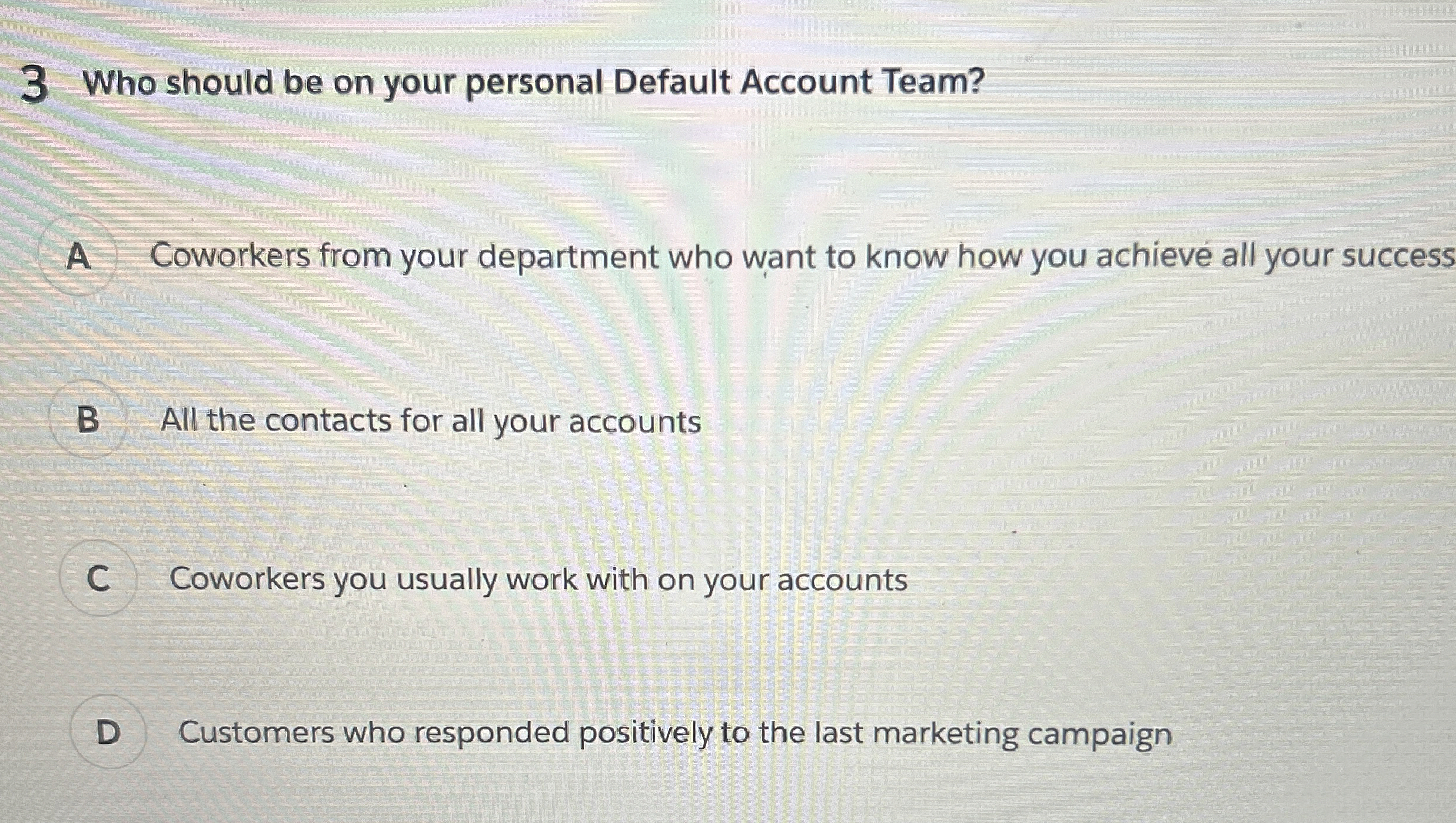Image resolution: width=1456 pixels, height=823 pixels.
Task: Click the question heading about Default Account Team
Action: [533, 82]
